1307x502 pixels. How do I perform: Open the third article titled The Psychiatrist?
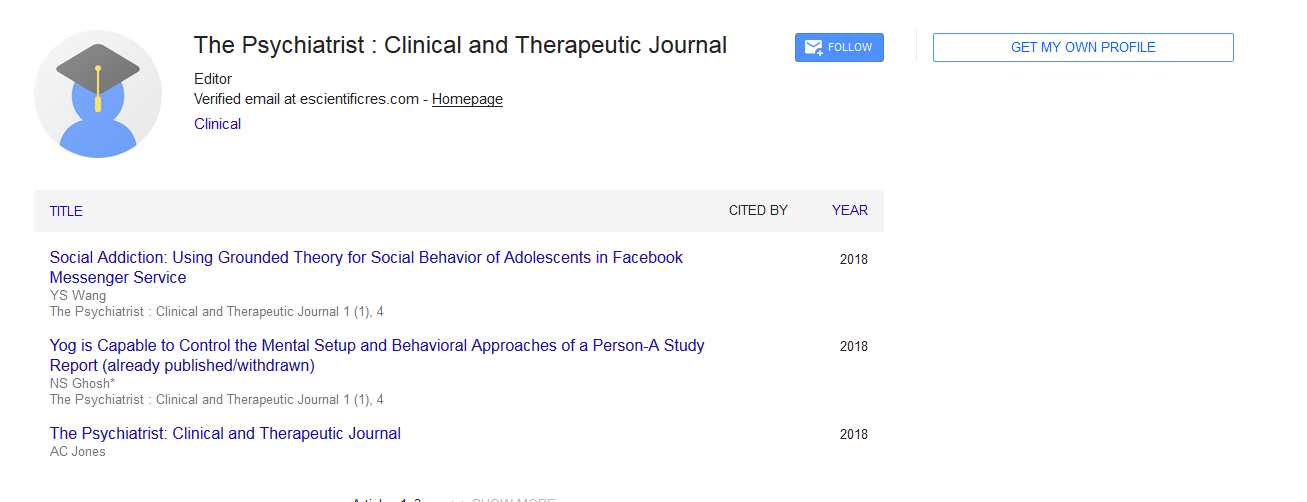point(225,434)
